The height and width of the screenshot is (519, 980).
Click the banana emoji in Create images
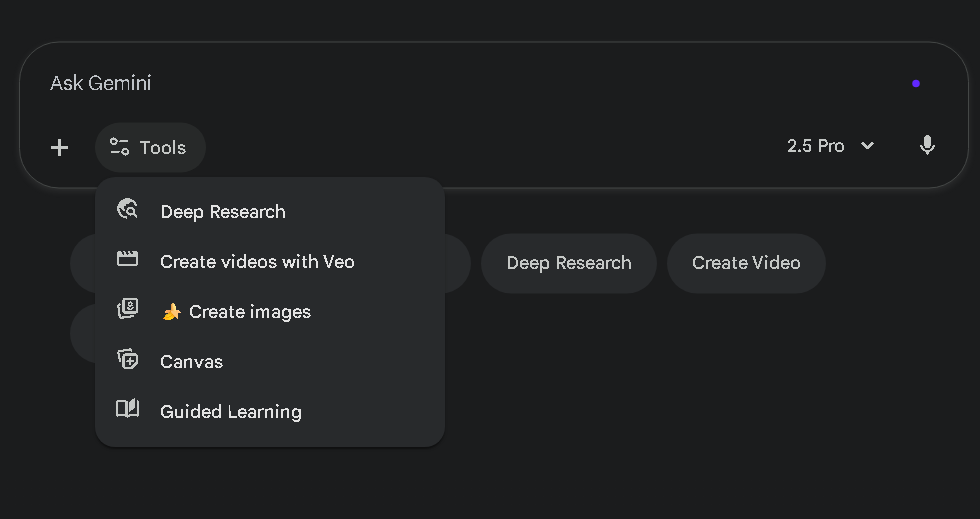(x=172, y=312)
